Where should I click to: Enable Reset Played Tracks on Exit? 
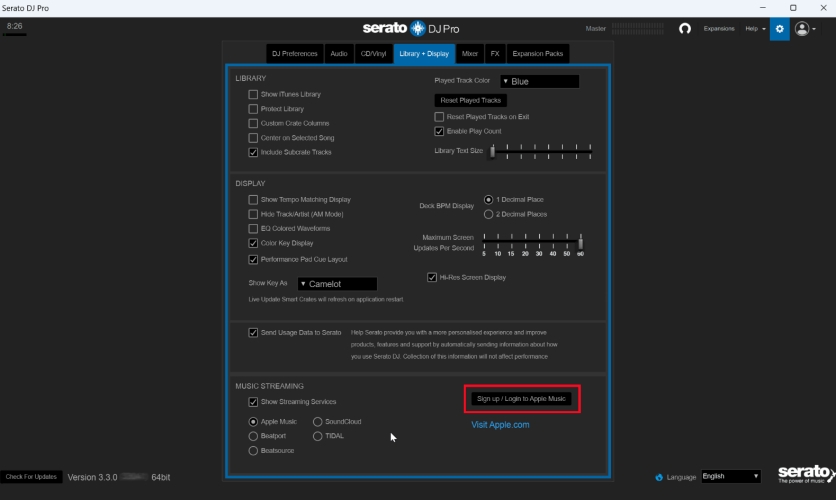point(439,117)
